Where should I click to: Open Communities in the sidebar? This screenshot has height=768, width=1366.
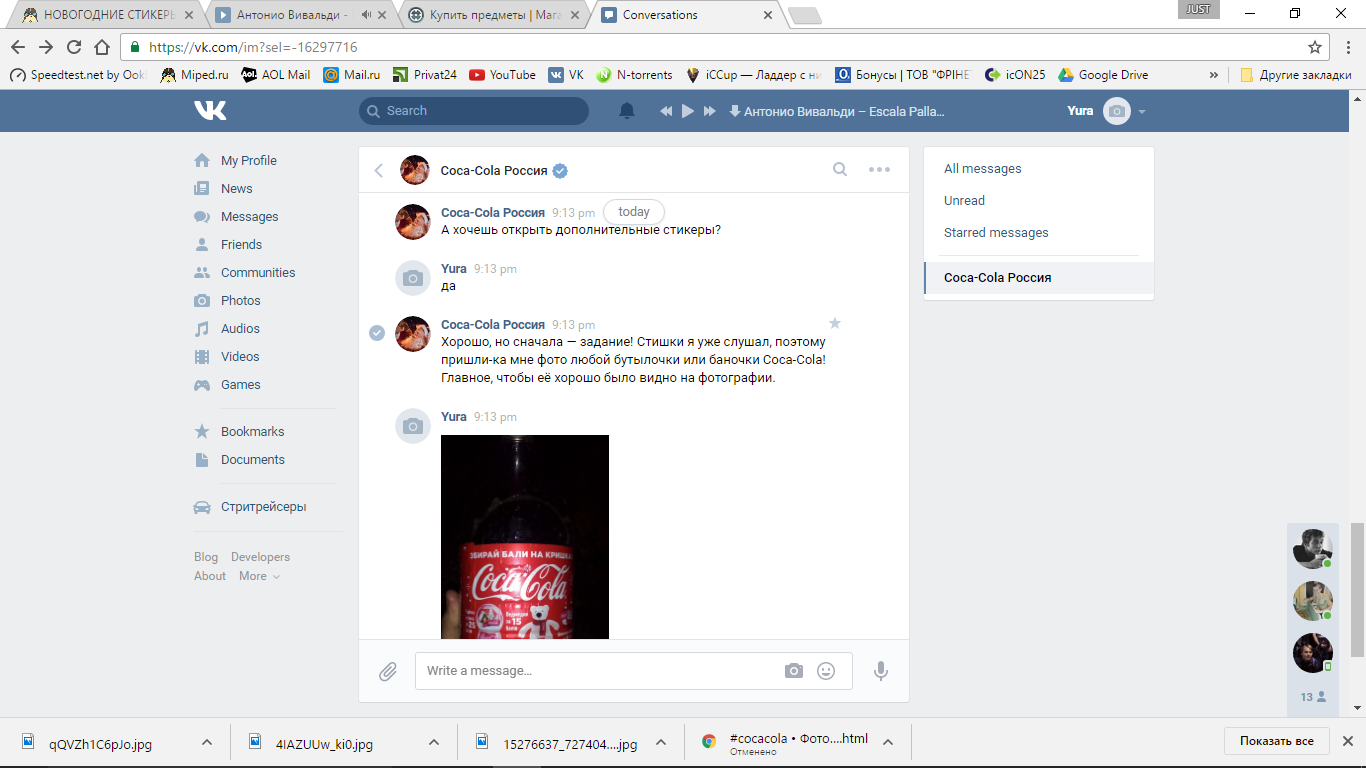[x=258, y=272]
